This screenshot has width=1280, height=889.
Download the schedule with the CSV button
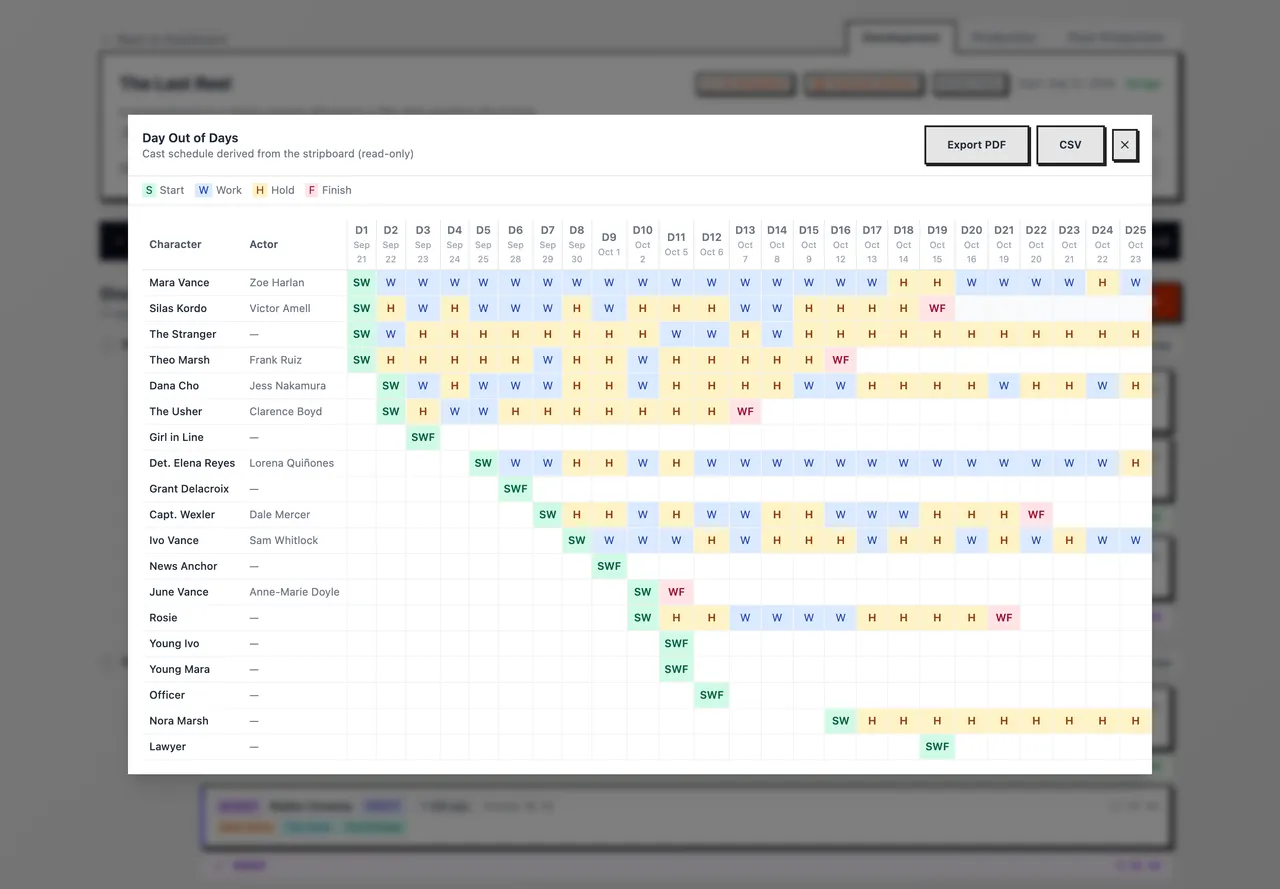[1070, 145]
